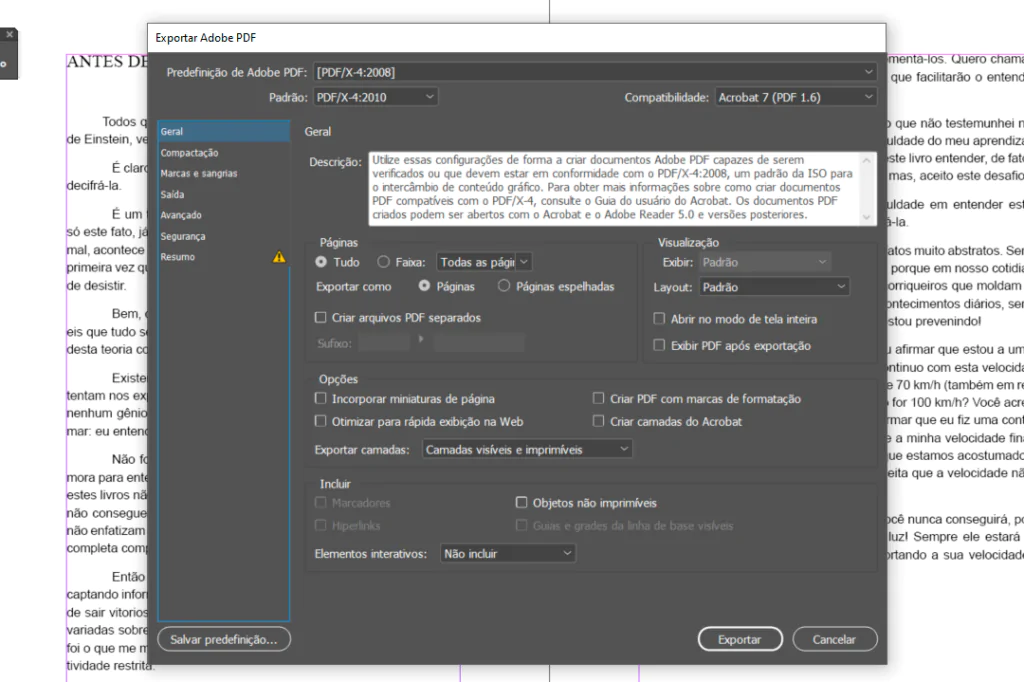1024x682 pixels.
Task: Open Todas as páginas range dropdown
Action: pyautogui.click(x=484, y=262)
